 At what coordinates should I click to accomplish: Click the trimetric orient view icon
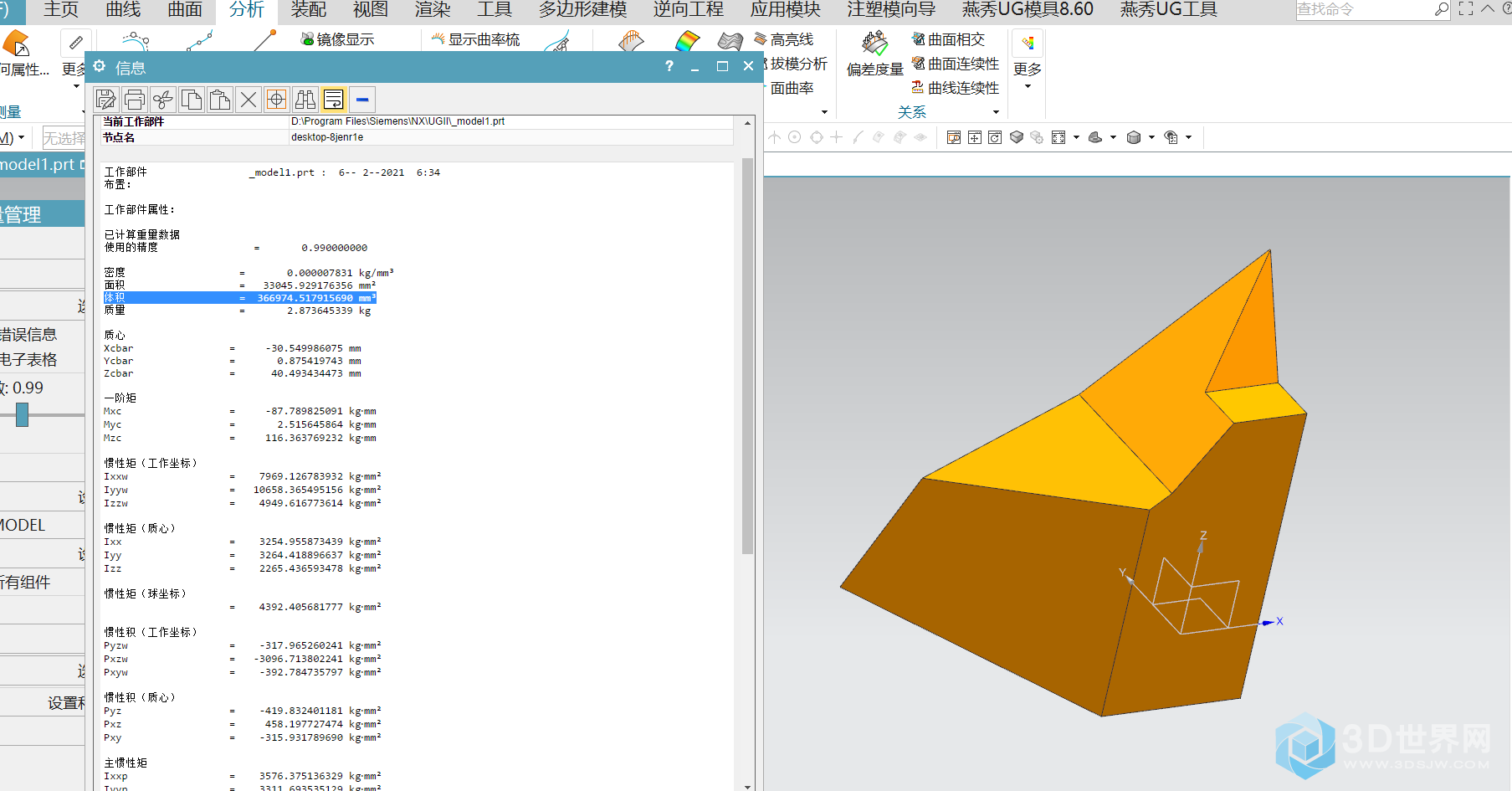tap(1095, 137)
